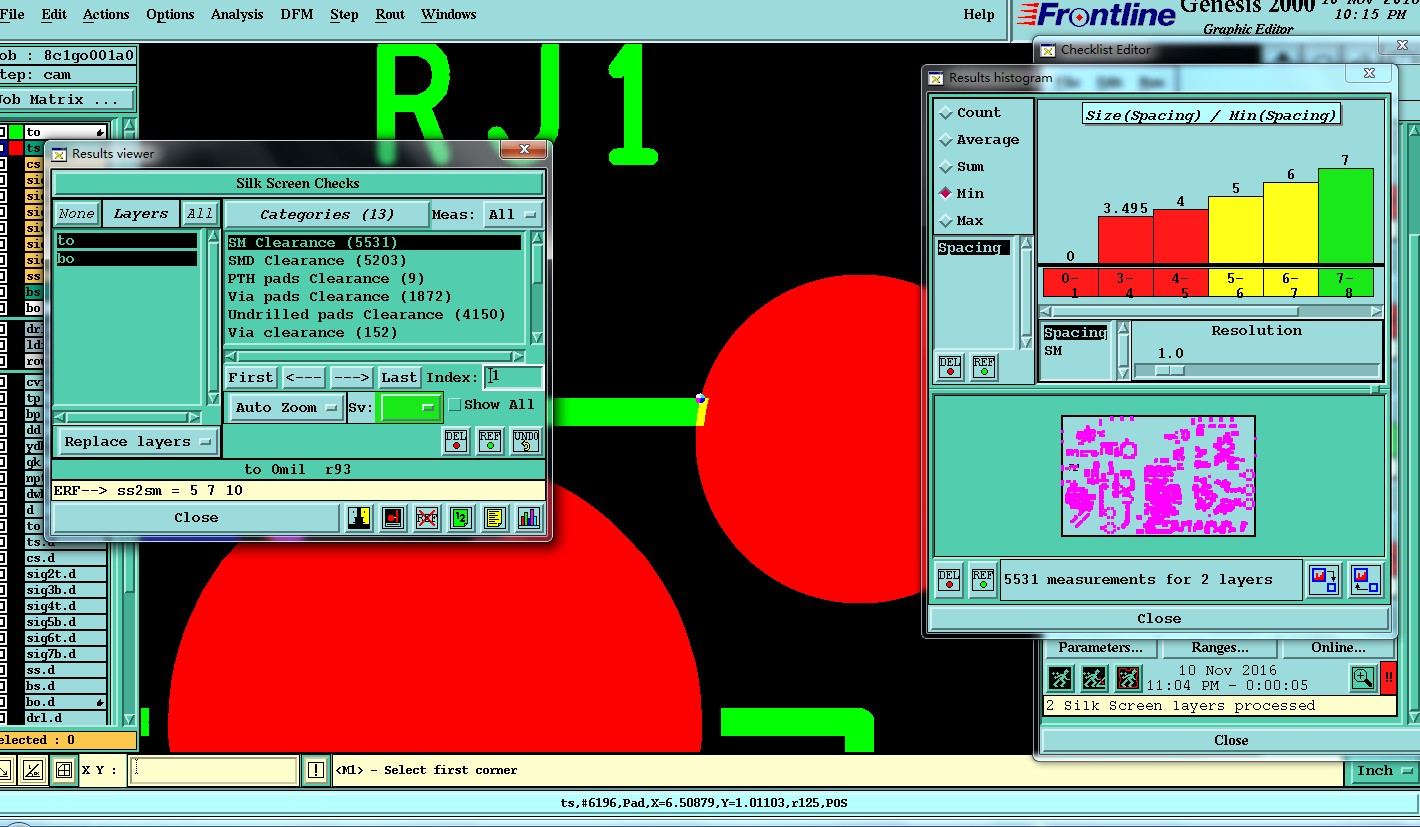Open the Analysis menu
The width and height of the screenshot is (1420, 827).
[237, 14]
